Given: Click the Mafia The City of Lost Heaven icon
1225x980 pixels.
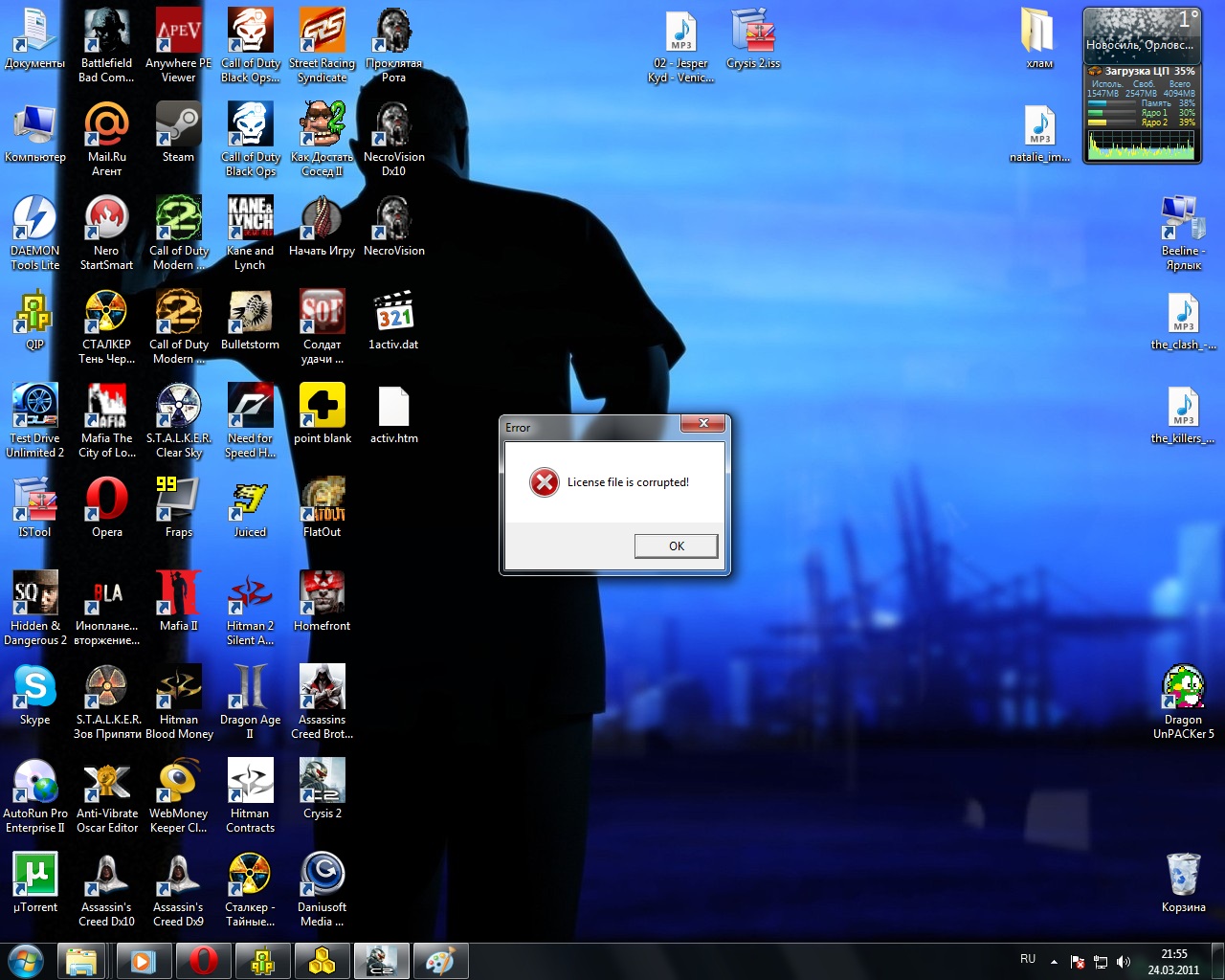Looking at the screenshot, I should 106,420.
